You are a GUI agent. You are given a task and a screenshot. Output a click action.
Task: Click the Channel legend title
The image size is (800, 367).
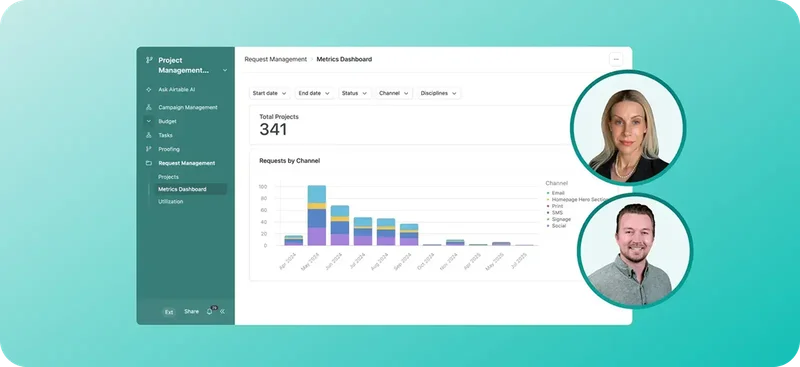(557, 183)
